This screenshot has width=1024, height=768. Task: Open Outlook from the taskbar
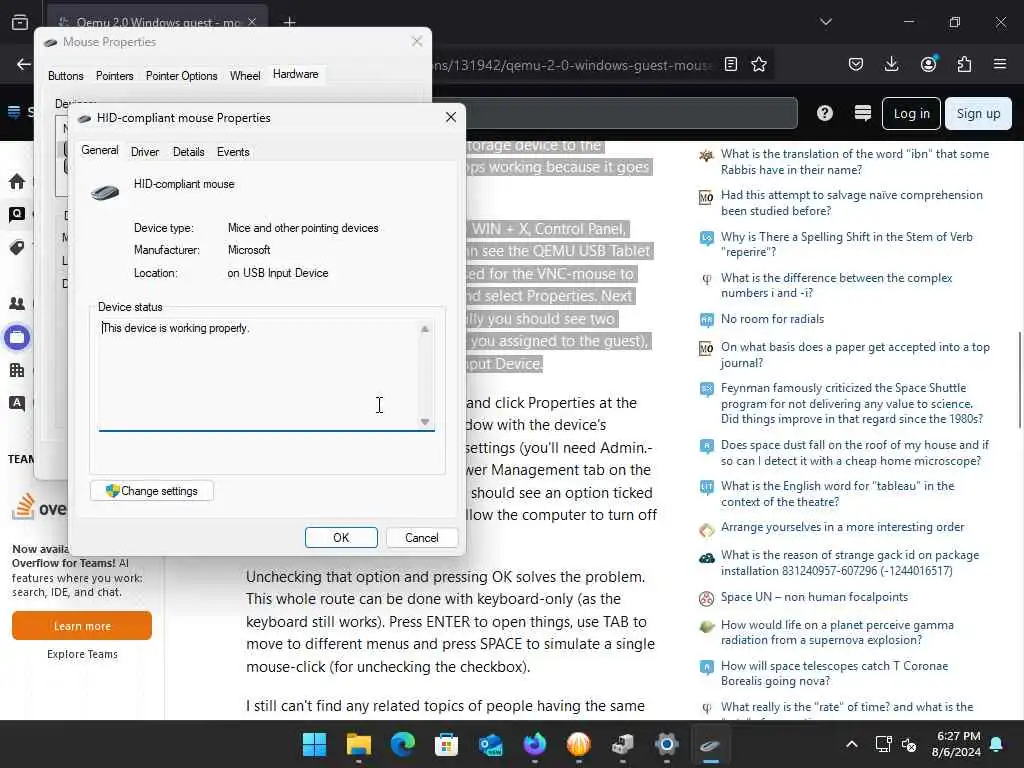[490, 744]
